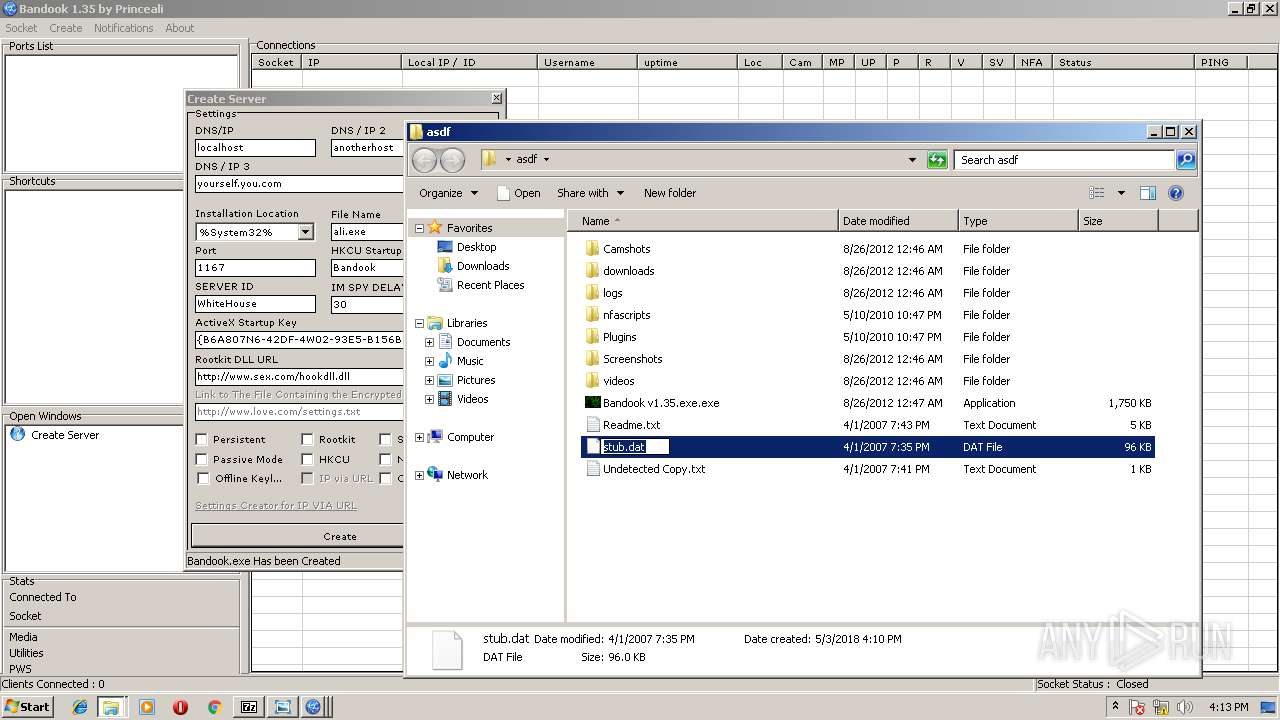This screenshot has width=1280, height=720.
Task: Open Internet Explorer from the taskbar
Action: point(80,707)
